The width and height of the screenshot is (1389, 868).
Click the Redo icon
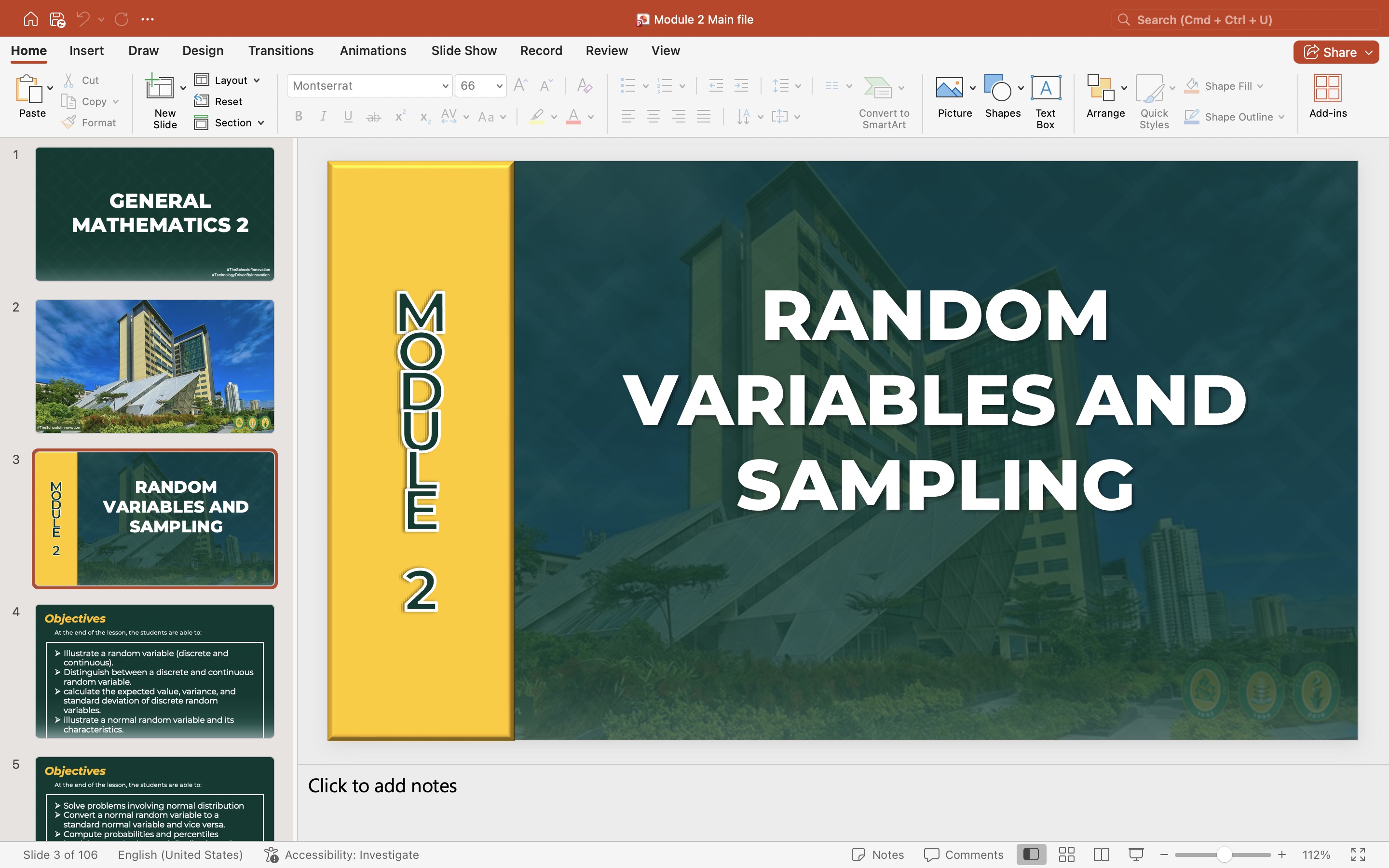coord(121,19)
